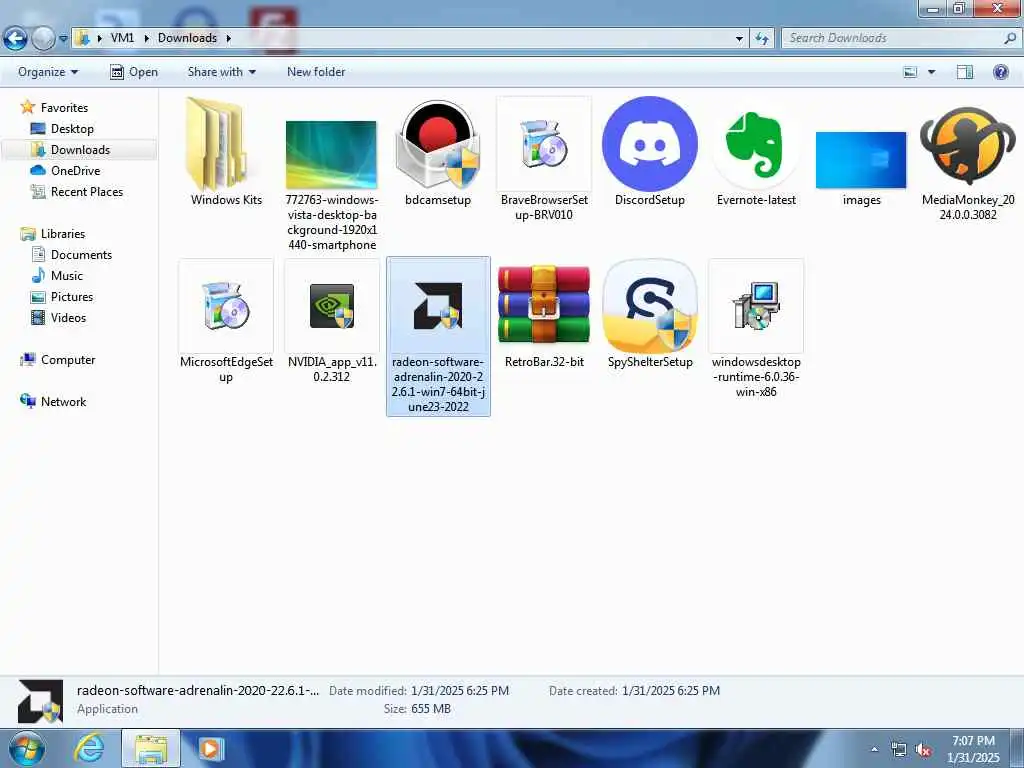
Task: Click the muted volume tray icon
Action: coord(923,750)
